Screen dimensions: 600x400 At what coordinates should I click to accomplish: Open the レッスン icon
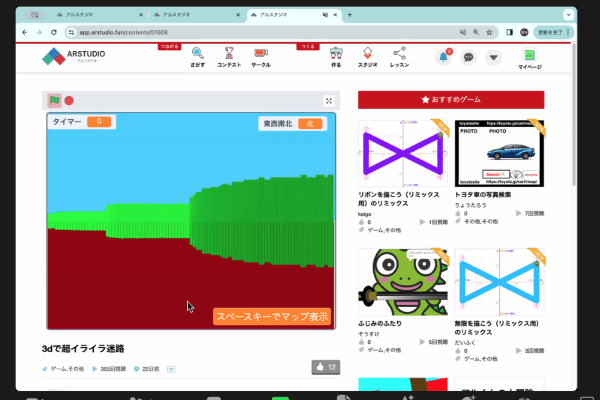click(x=399, y=57)
